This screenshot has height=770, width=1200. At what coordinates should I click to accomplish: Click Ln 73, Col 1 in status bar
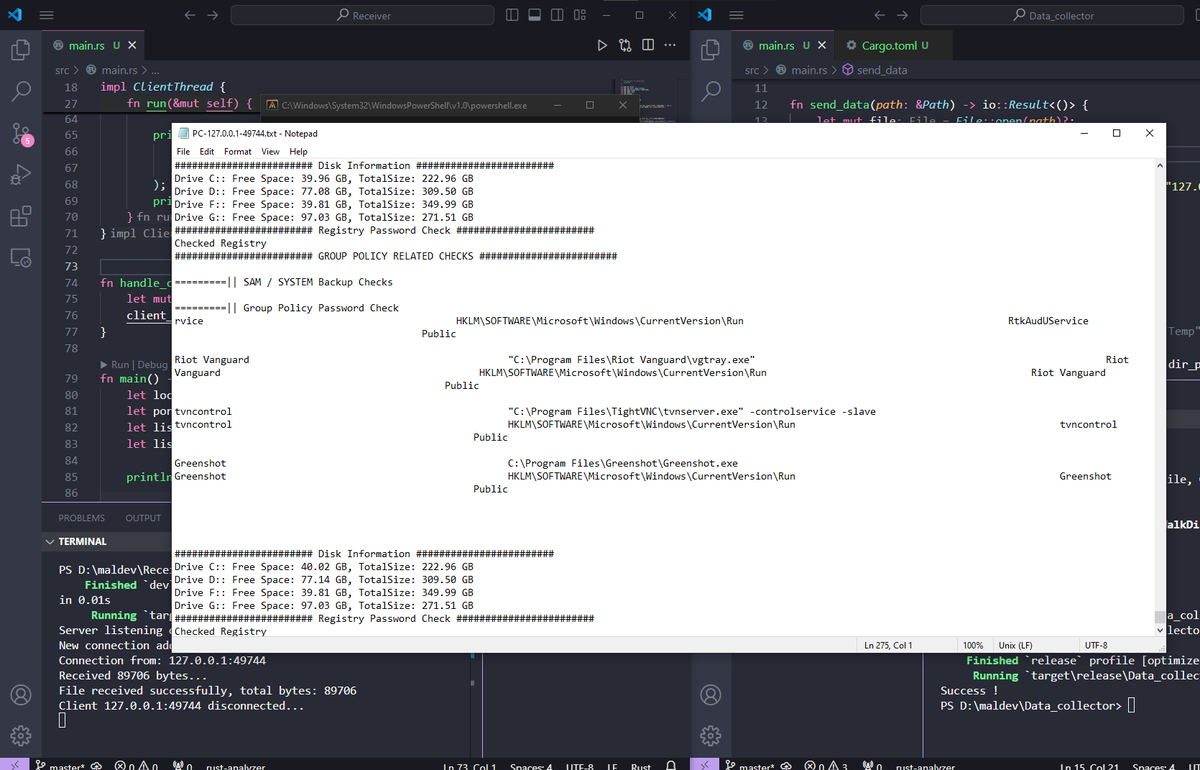[x=470, y=766]
